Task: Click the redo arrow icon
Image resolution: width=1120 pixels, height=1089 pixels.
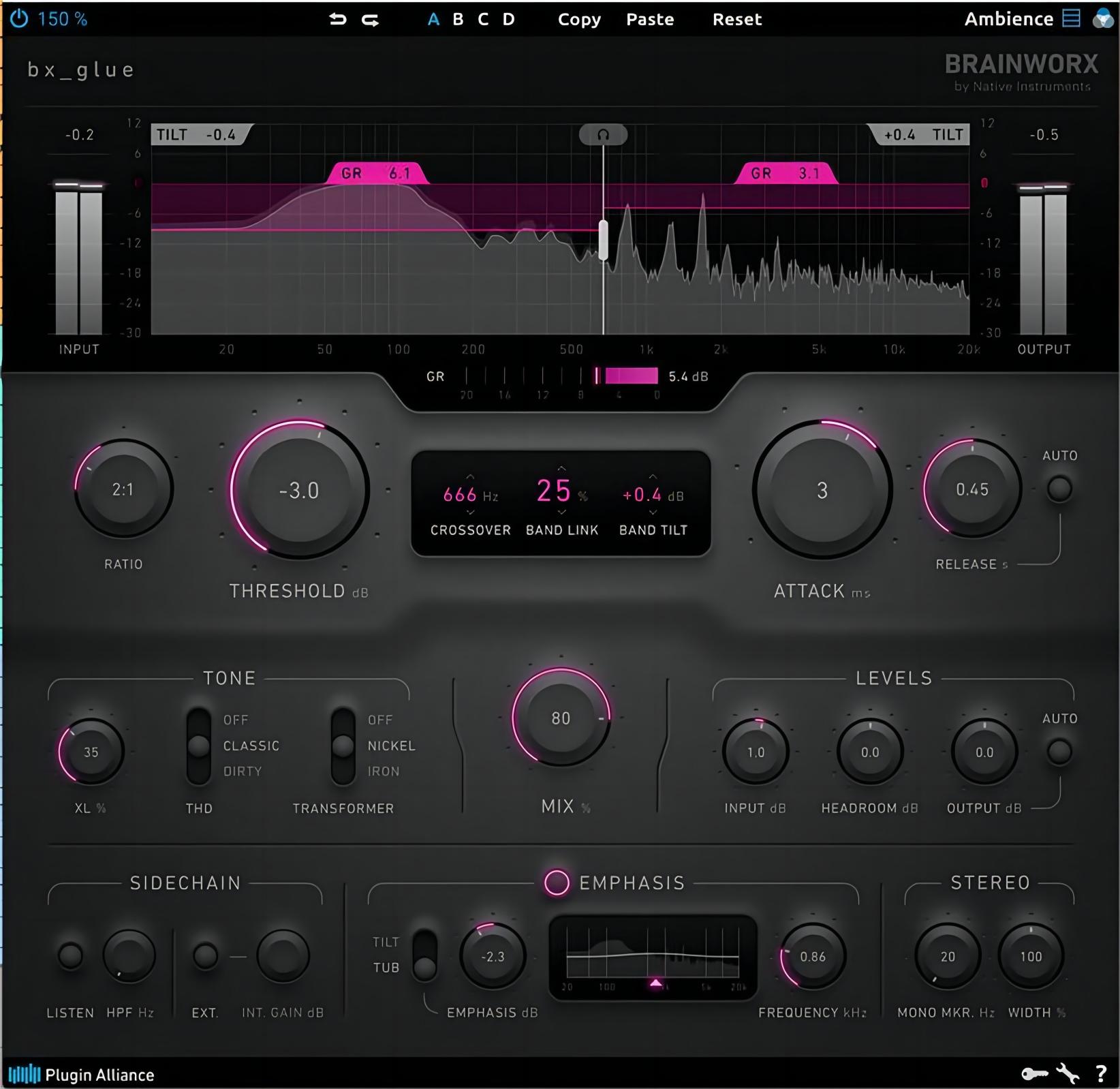Action: coord(371,20)
